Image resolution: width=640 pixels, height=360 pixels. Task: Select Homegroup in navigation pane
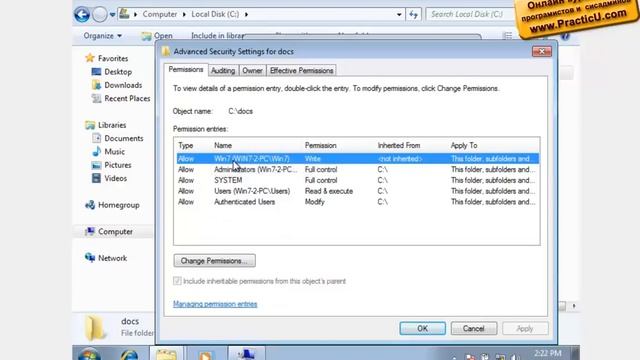point(112,205)
